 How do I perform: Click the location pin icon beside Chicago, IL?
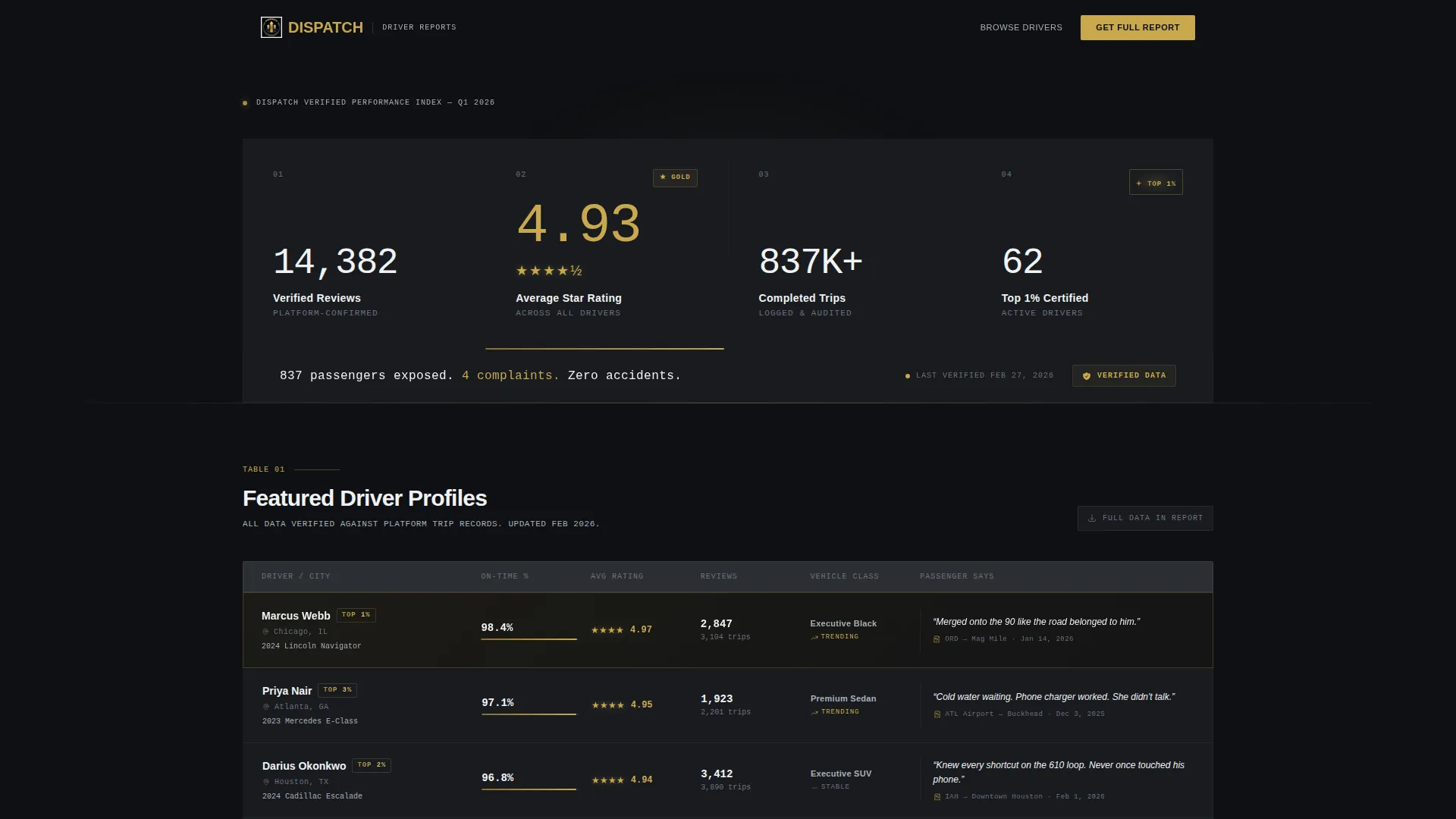tap(265, 632)
